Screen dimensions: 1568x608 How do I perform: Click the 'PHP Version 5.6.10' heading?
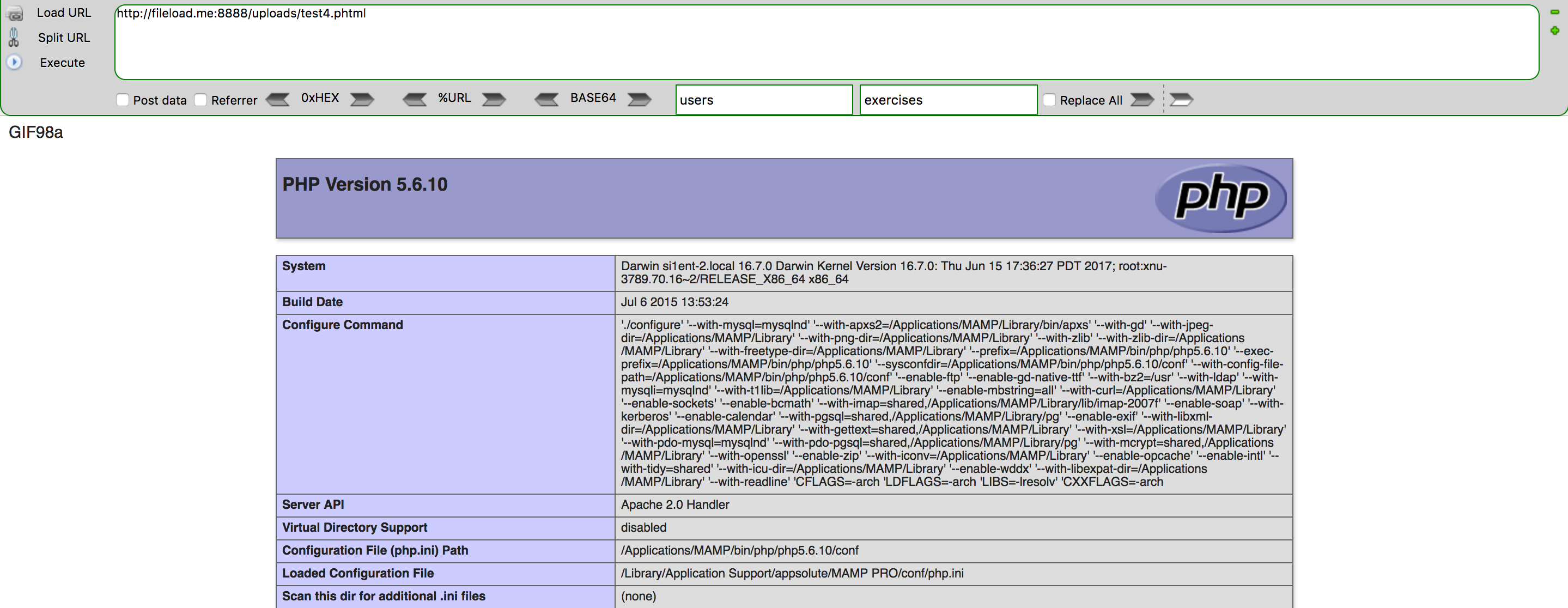click(x=364, y=184)
